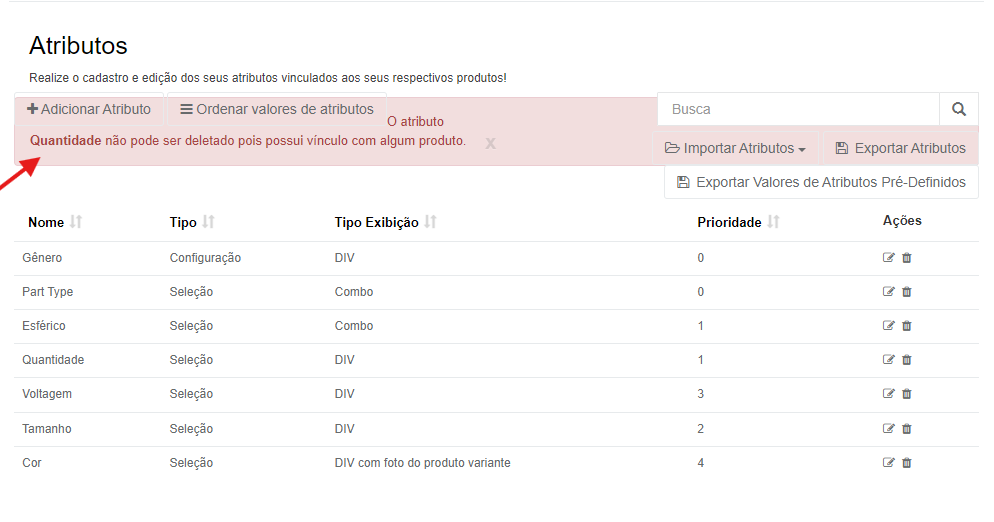The height and width of the screenshot is (522, 994).
Task: Export Valores de Atributos Pré-Definidos
Action: click(821, 182)
